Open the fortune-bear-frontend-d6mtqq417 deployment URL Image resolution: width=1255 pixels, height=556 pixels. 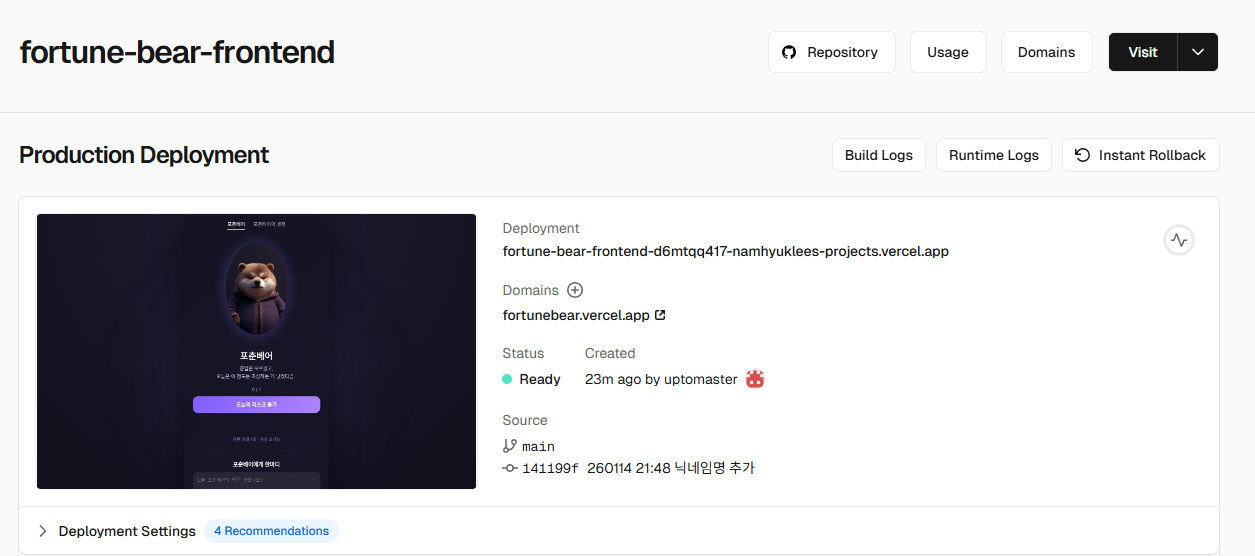pyautogui.click(x=725, y=252)
